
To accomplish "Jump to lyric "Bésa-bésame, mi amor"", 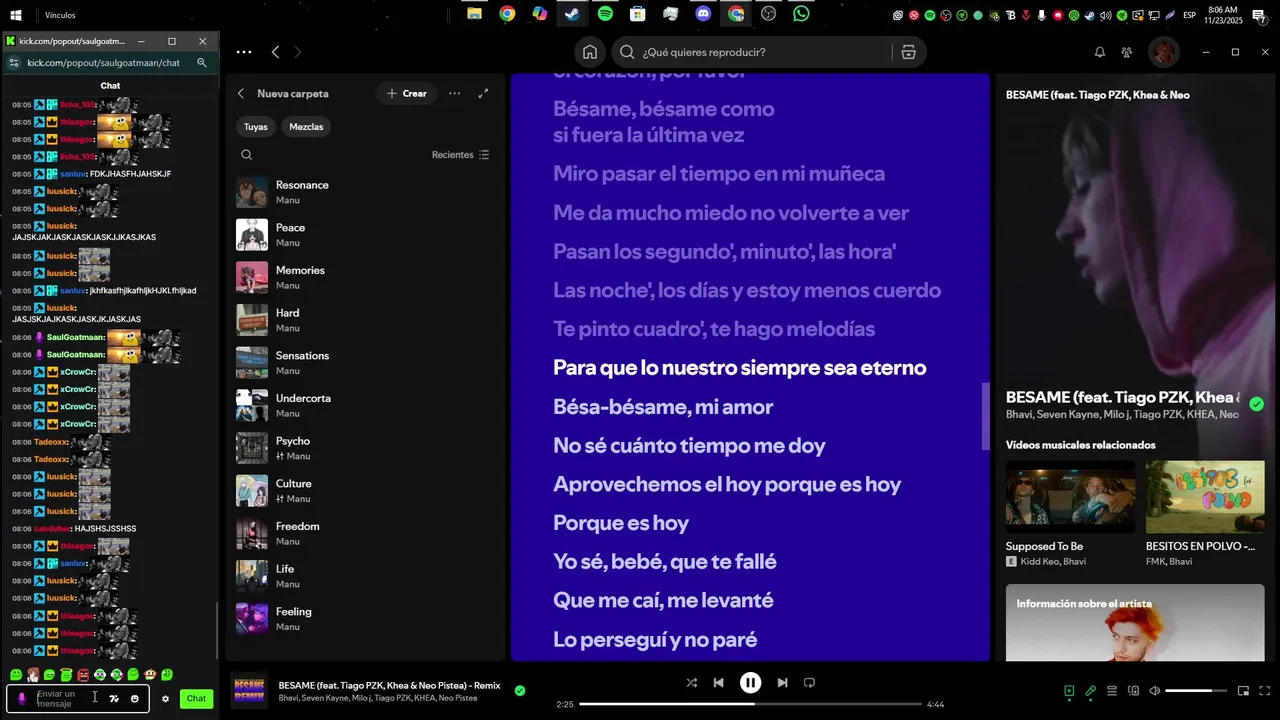I will pos(663,407).
